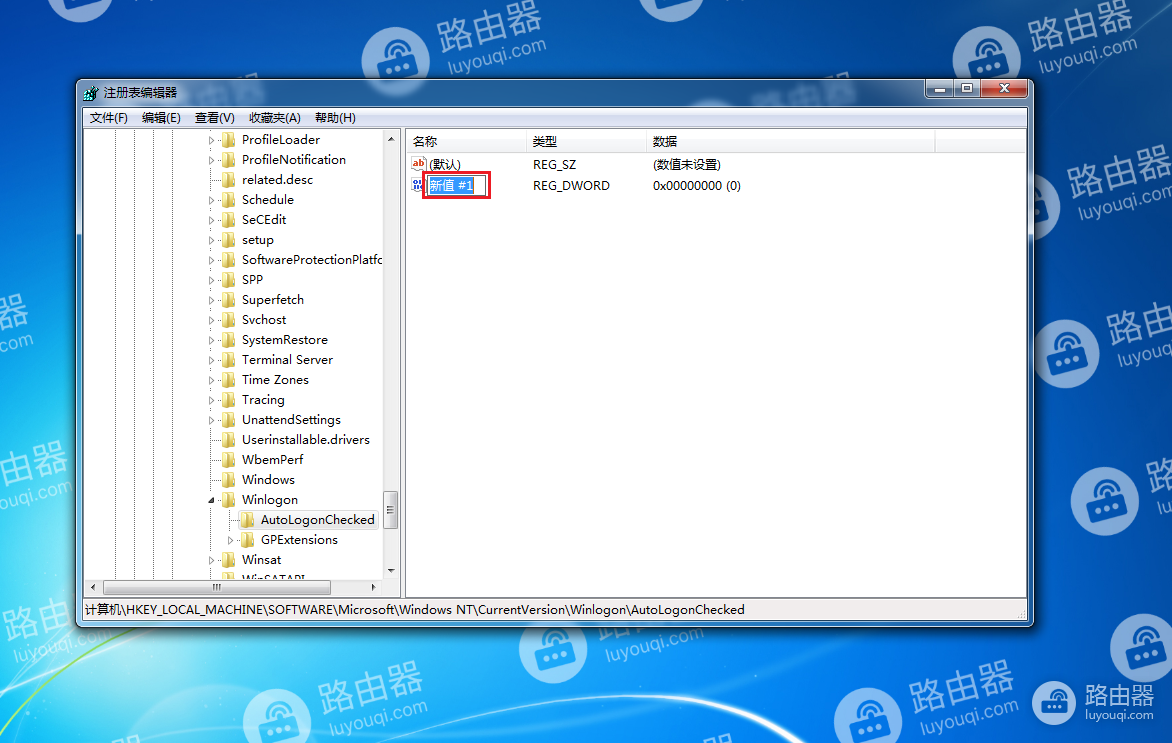Screen dimensions: 1172x743
Task: Collapse the Winlogon key
Action: pyautogui.click(x=211, y=500)
